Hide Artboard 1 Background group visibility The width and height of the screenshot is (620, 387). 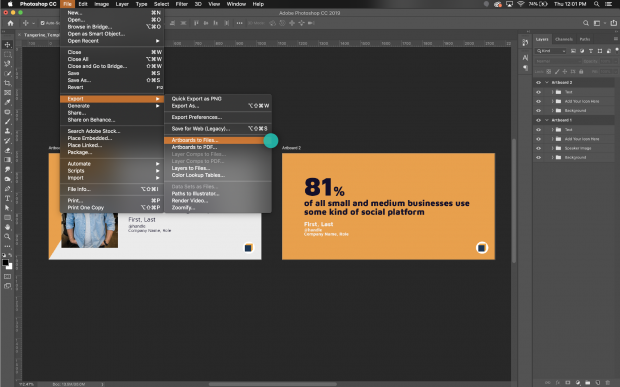[538, 158]
